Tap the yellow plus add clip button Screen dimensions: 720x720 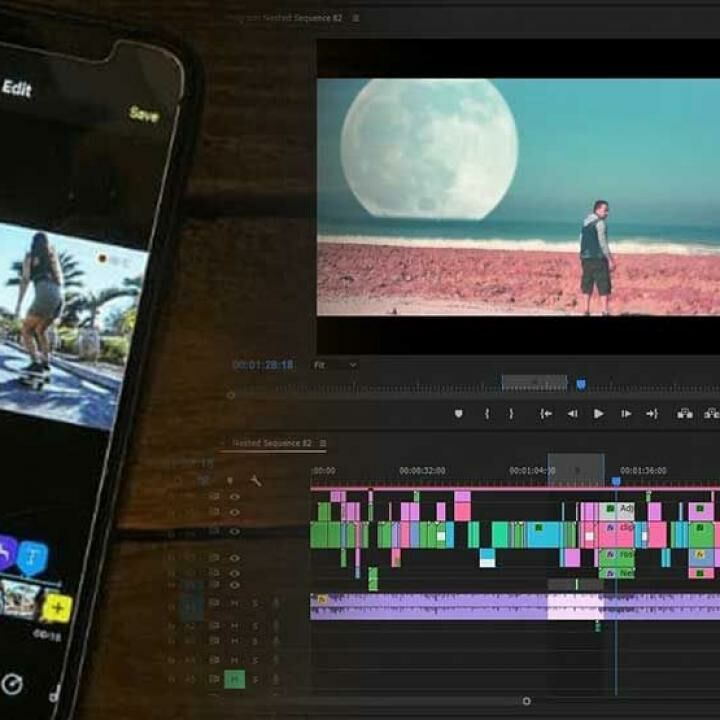[x=56, y=607]
